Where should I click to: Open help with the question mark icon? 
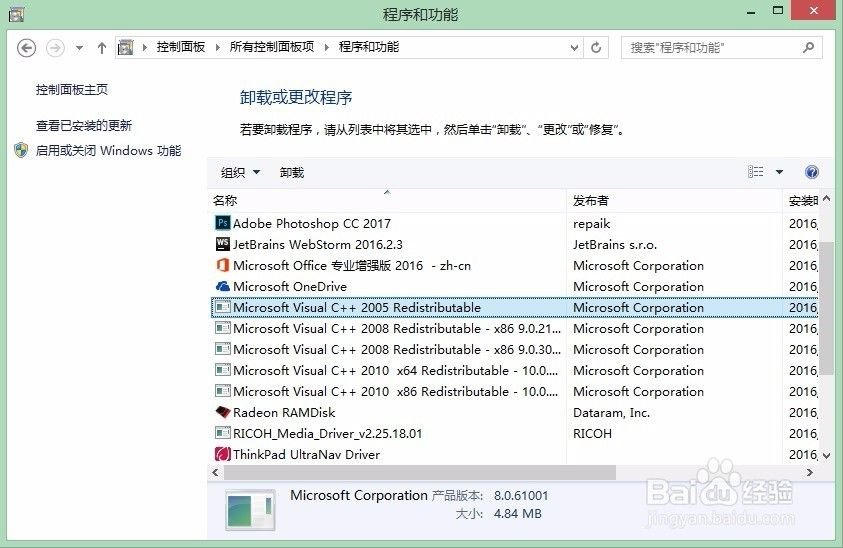click(x=811, y=172)
